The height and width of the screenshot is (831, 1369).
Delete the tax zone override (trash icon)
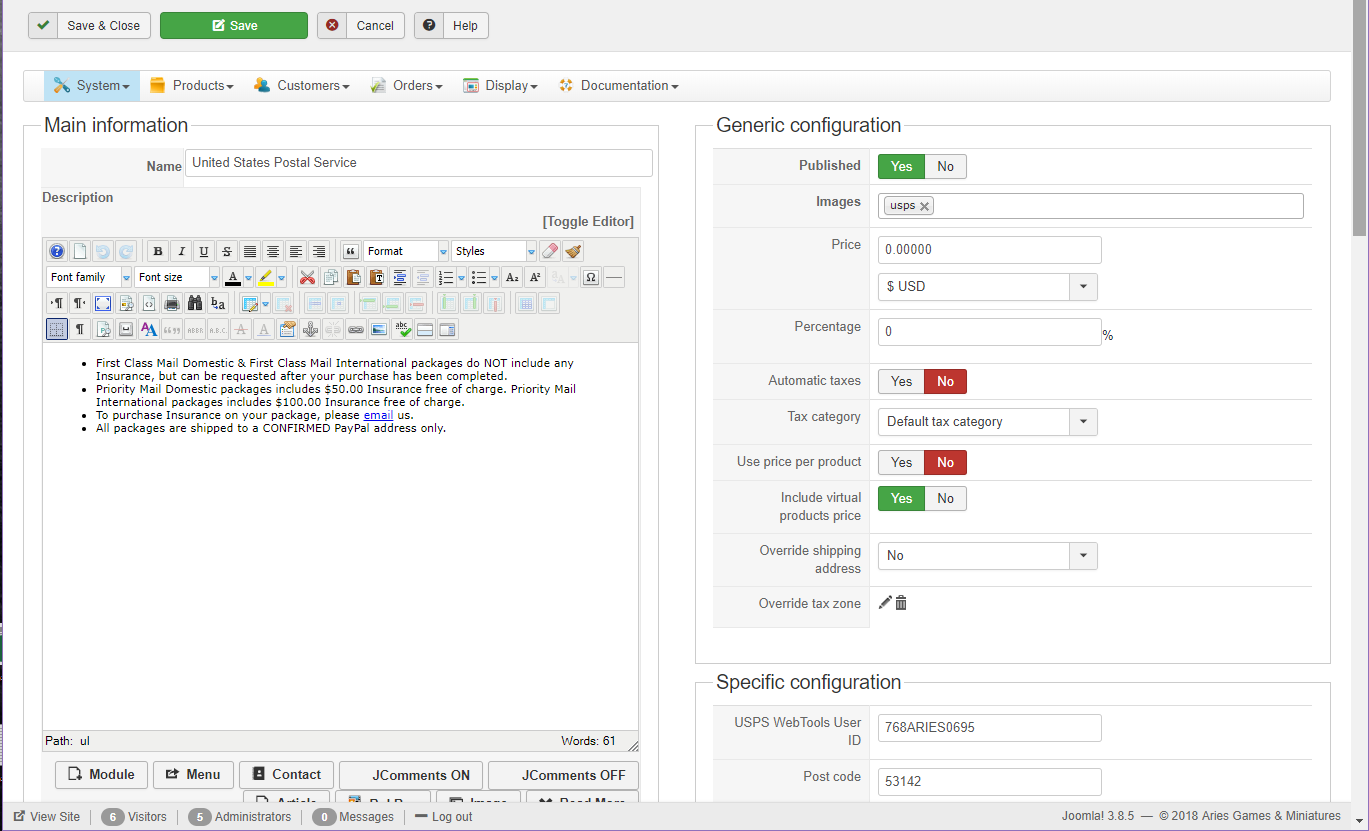901,603
